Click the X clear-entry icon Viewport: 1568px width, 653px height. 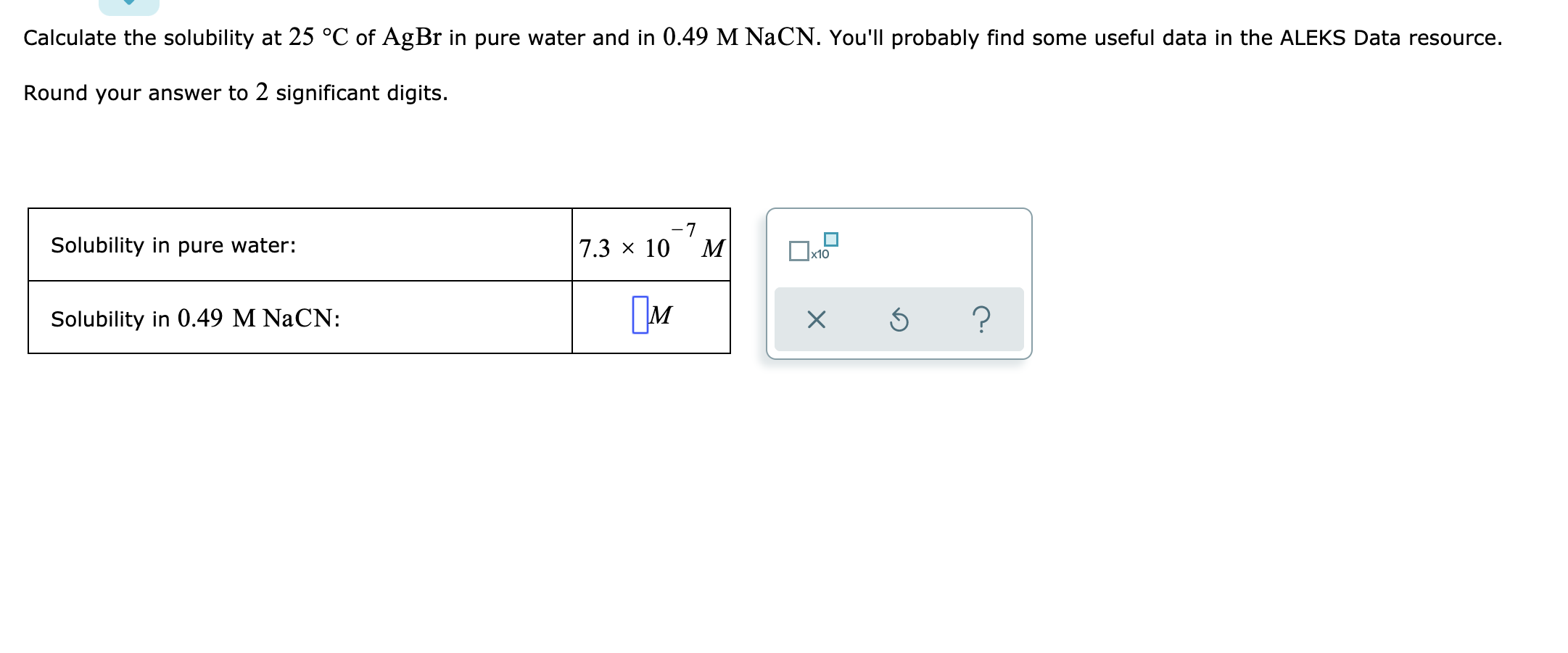point(816,320)
